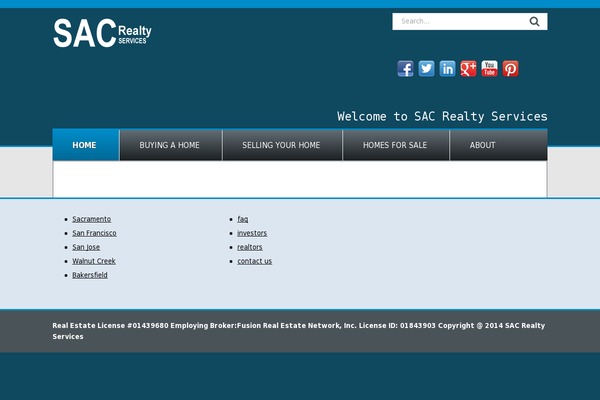Open the YouTube social icon
Screen dimensions: 600x400
[489, 69]
